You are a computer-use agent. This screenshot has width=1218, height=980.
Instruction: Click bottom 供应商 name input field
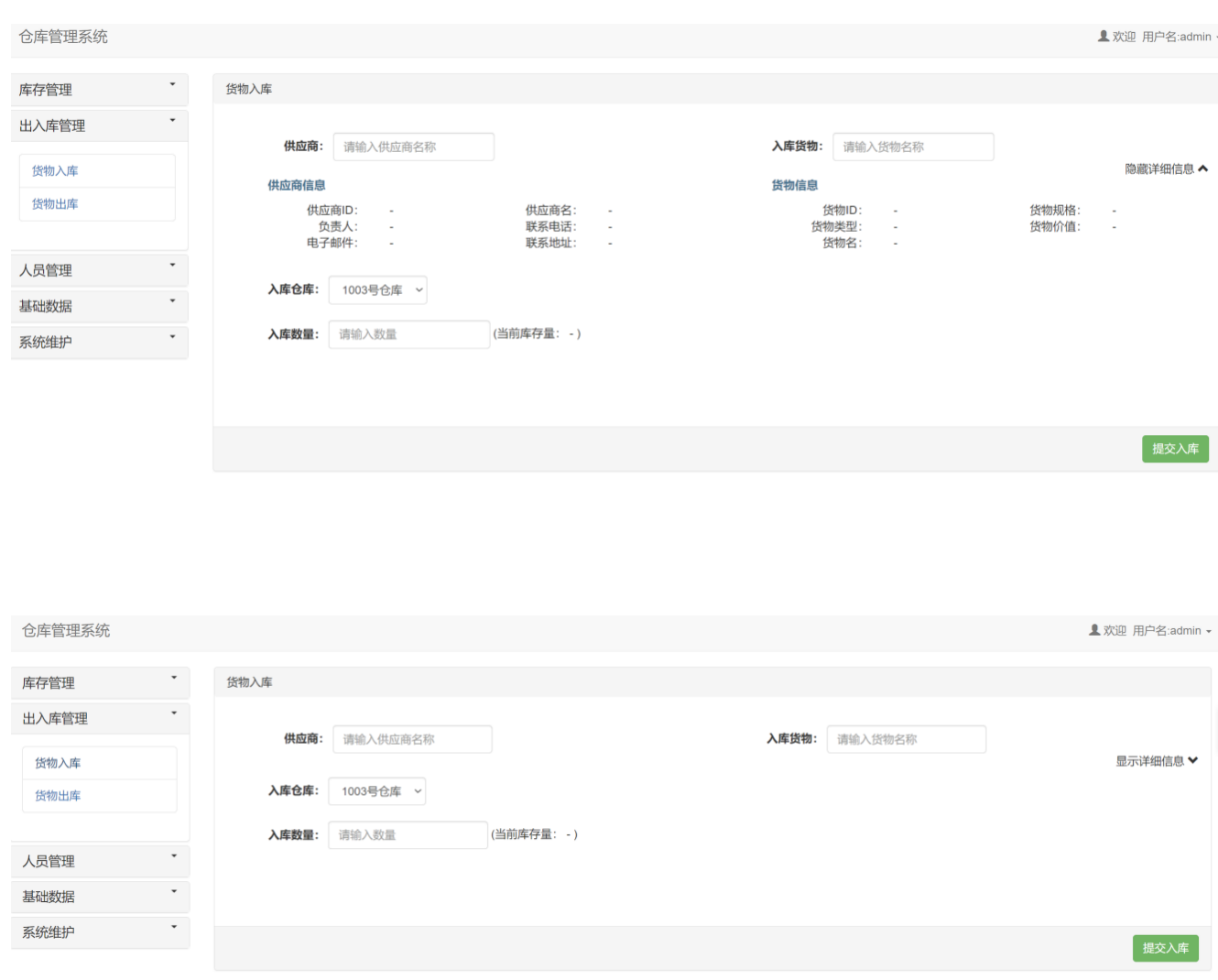point(412,739)
